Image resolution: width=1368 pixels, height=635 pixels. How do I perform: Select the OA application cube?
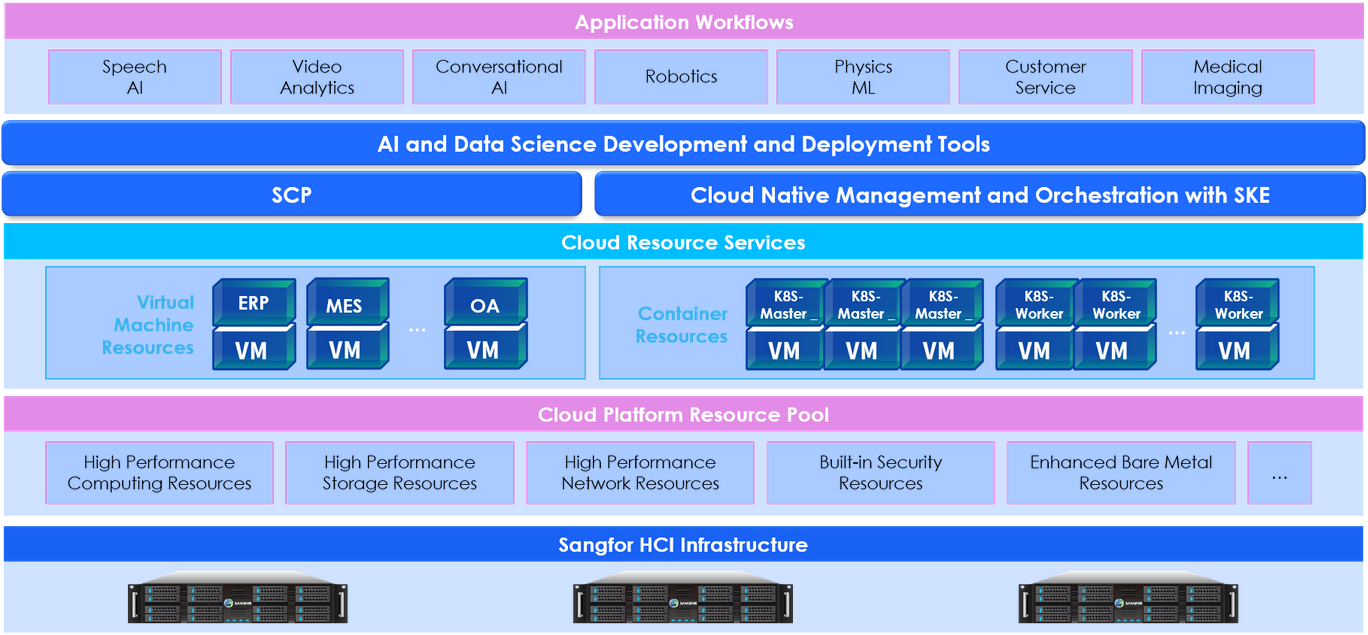[485, 303]
